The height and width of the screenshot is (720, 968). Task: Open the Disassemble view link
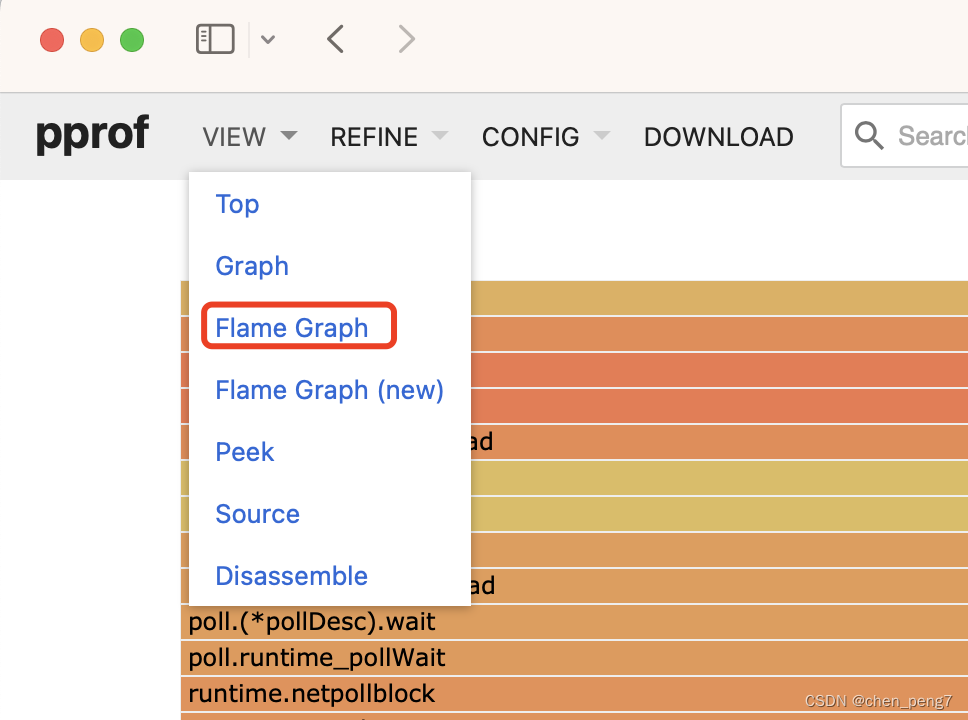[x=291, y=576]
